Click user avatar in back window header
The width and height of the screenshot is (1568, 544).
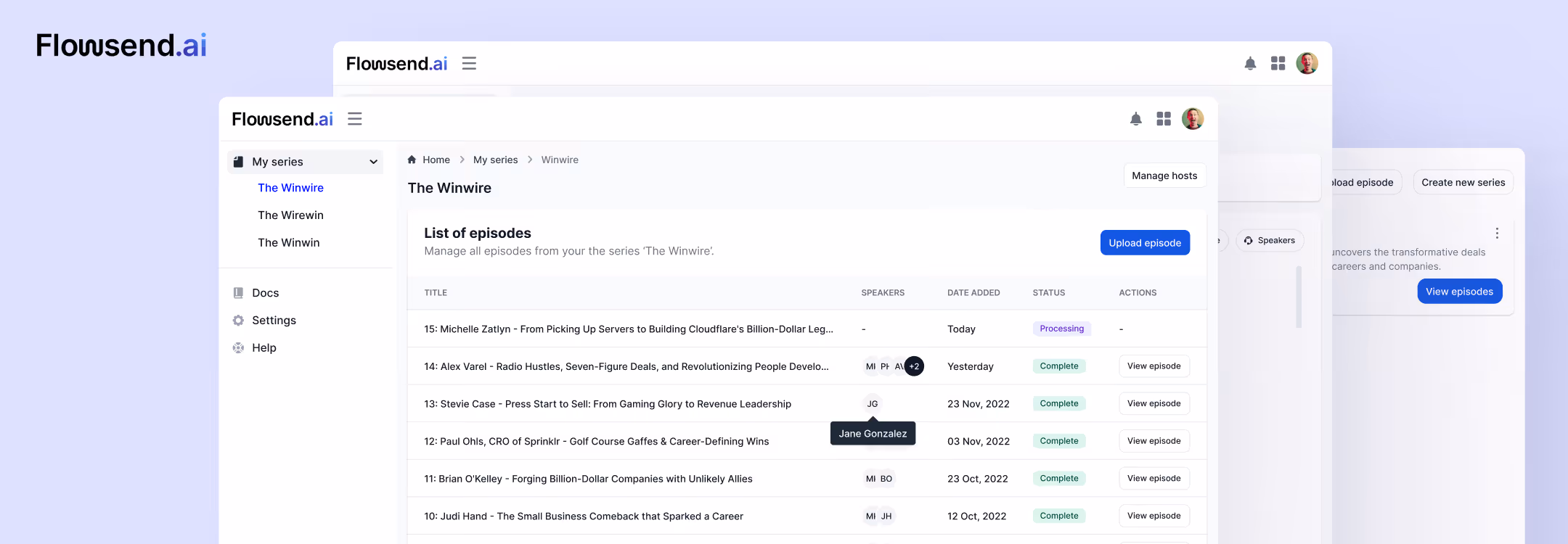coord(1307,64)
